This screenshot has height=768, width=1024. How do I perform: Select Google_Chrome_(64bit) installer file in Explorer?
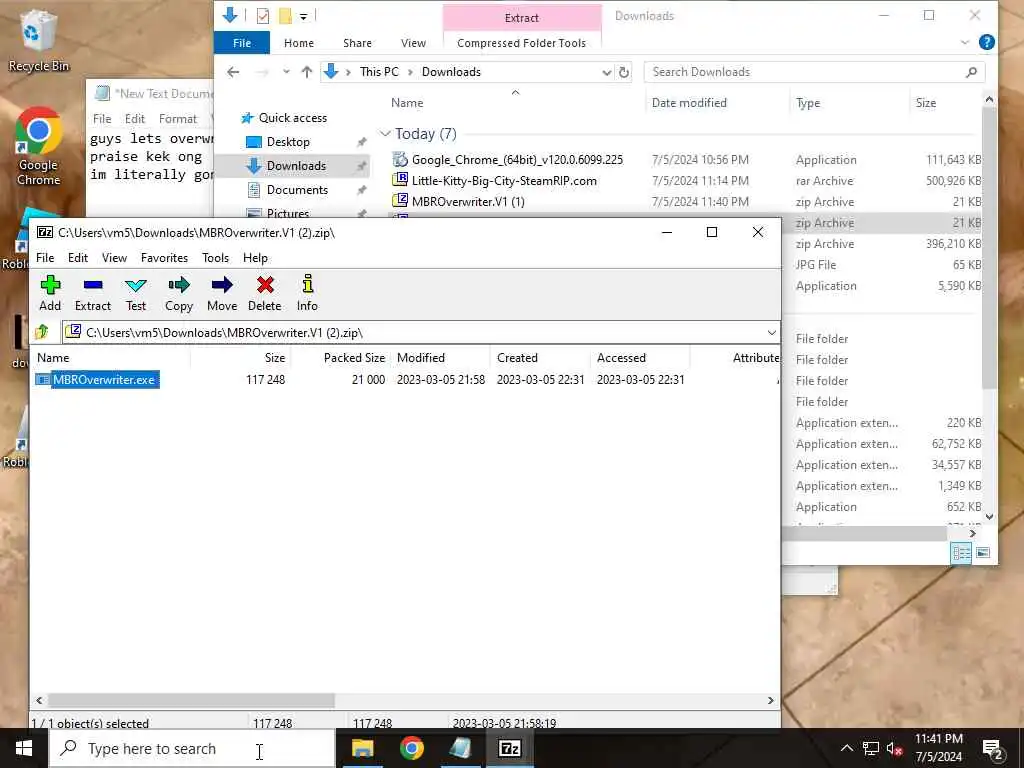coord(517,159)
